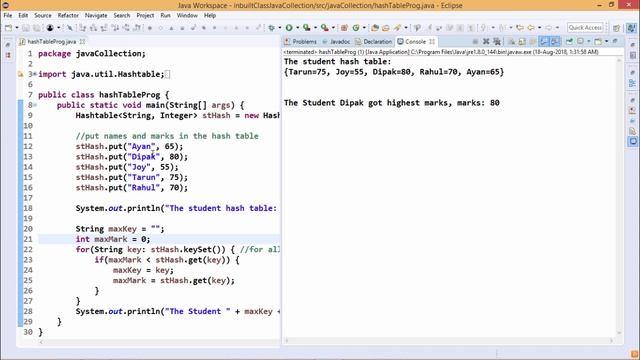The height and width of the screenshot is (360, 640).
Task: Open the Search toolbar dropdown arrow
Action: [x=406, y=28]
